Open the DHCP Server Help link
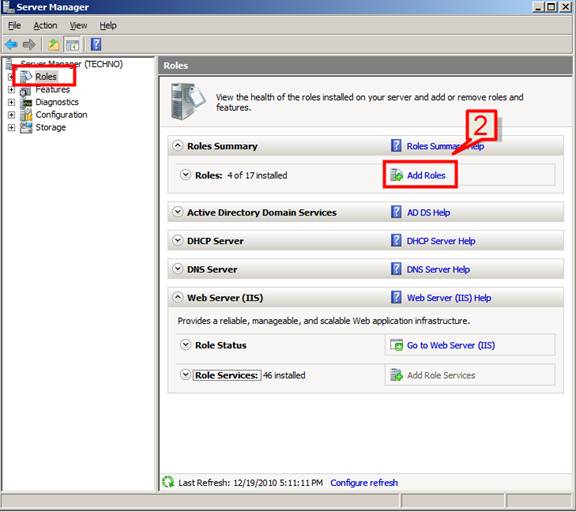 coord(441,241)
